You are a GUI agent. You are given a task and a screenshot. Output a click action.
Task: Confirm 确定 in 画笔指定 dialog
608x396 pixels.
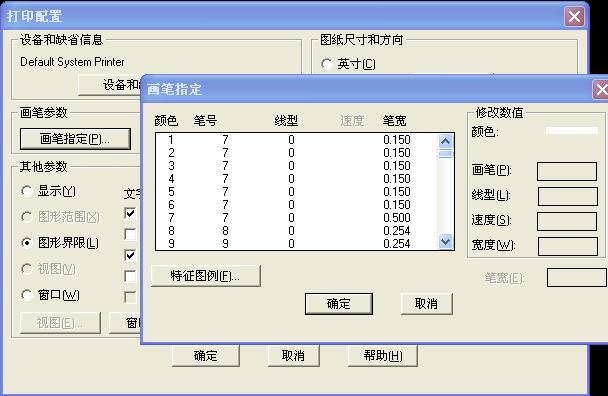[339, 304]
